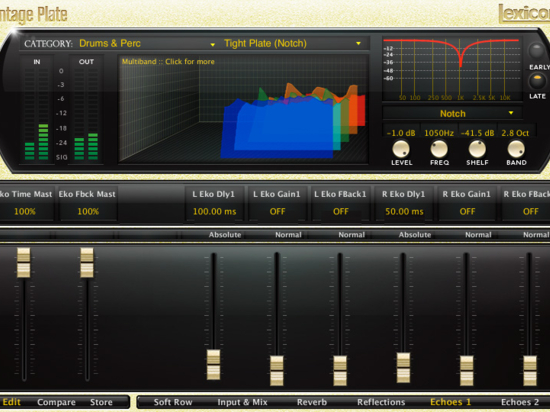Click the Eko Fbck Mast slider handle

pos(87,263)
